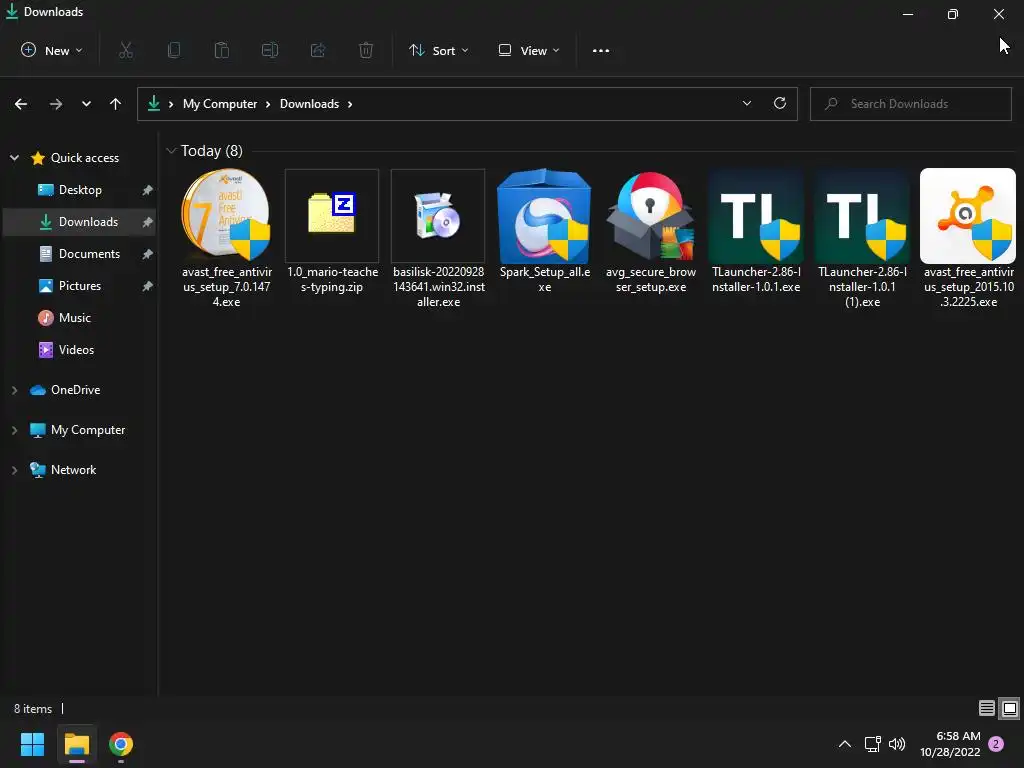Open Google Chrome from the taskbar
Image resolution: width=1024 pixels, height=768 pixels.
pos(121,744)
